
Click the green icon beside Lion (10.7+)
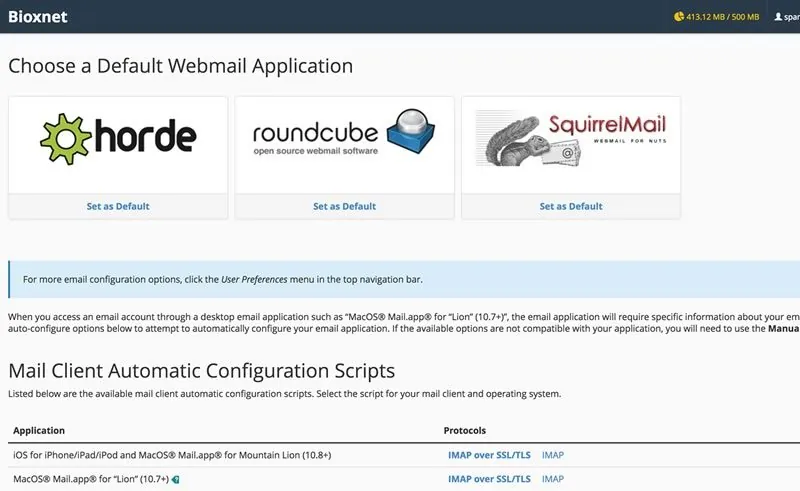(x=176, y=480)
